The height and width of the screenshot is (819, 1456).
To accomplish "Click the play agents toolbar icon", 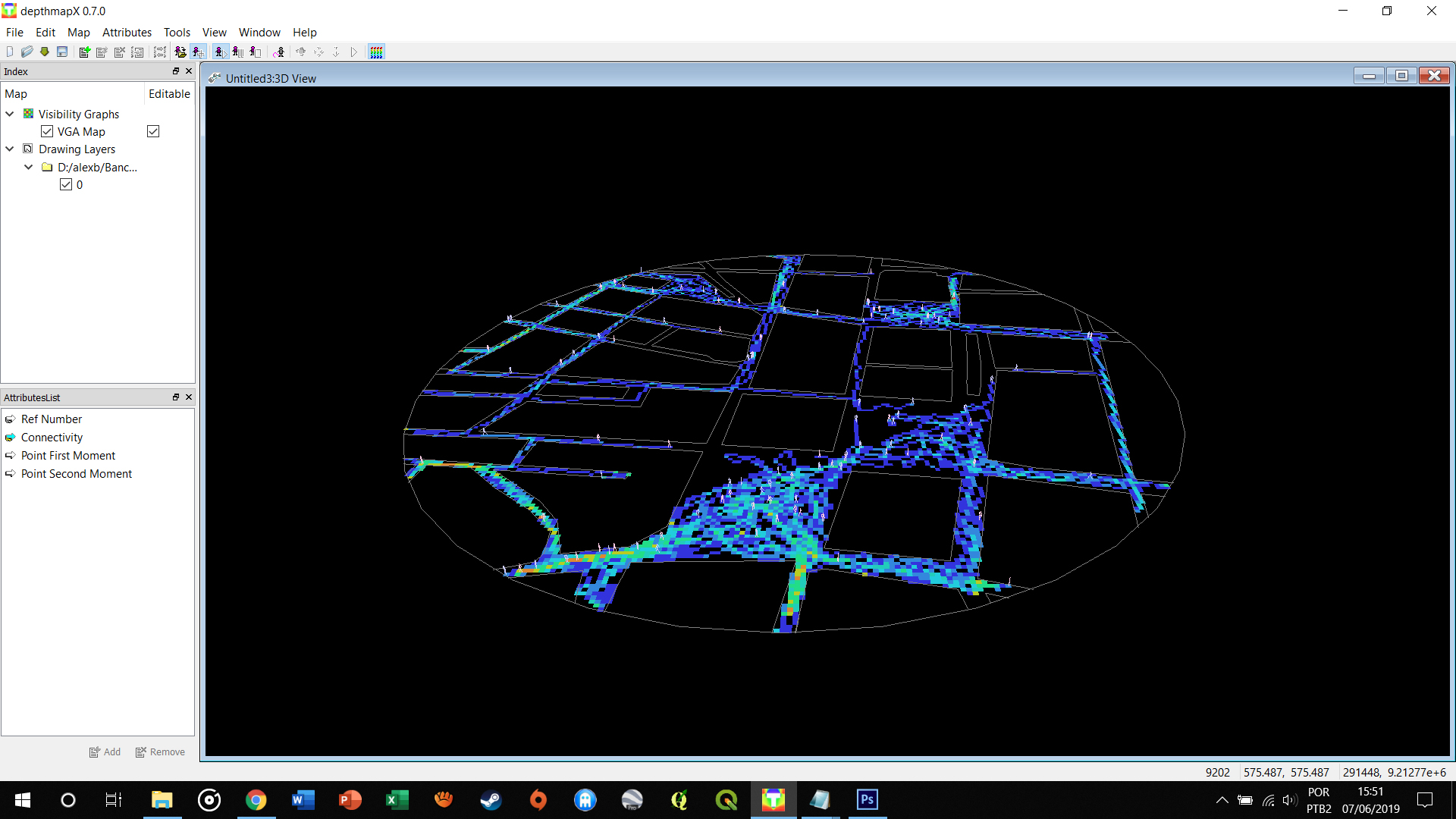I will (x=220, y=52).
